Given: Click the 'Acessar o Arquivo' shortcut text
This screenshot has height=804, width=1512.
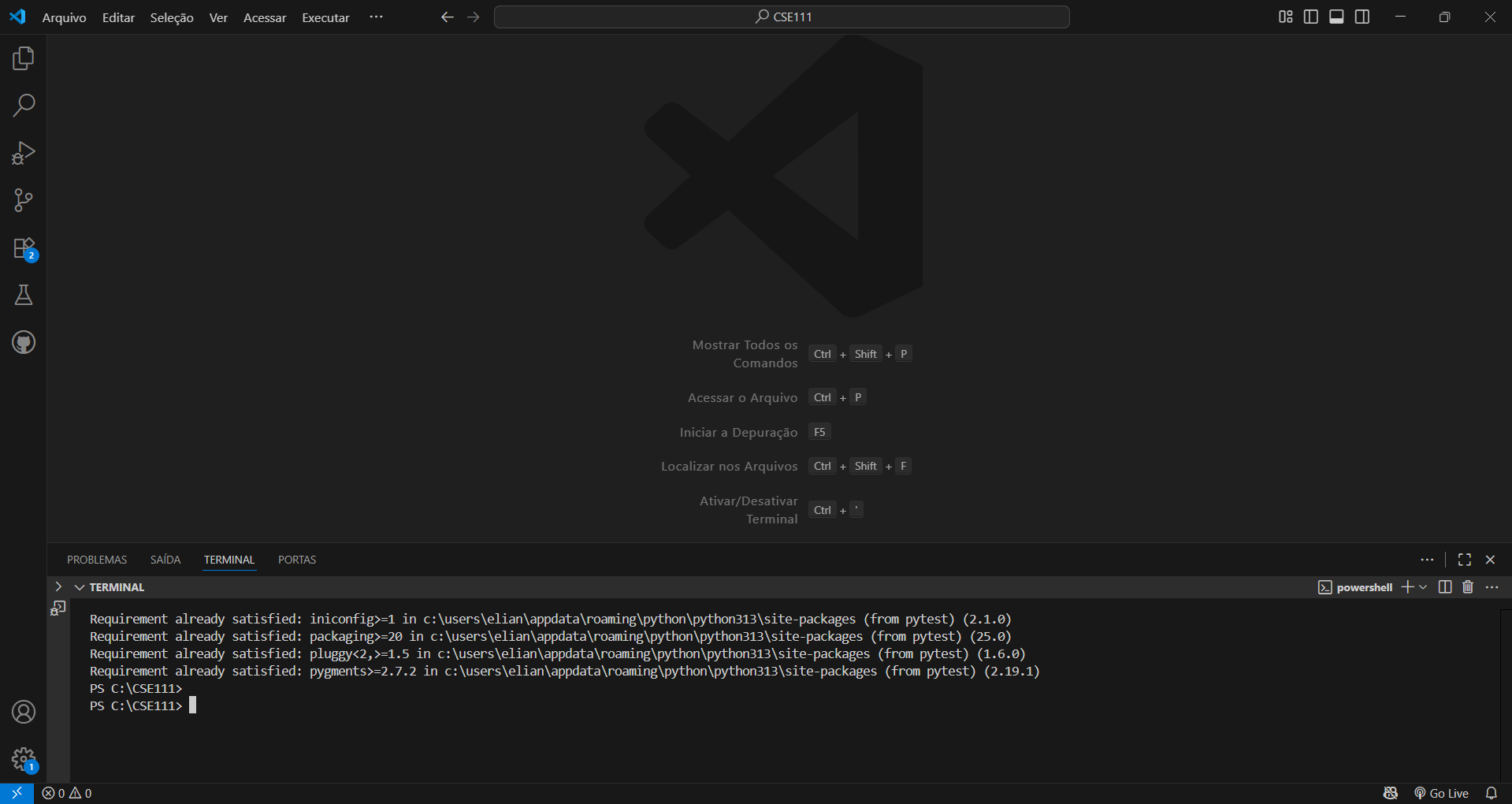Looking at the screenshot, I should coord(742,397).
